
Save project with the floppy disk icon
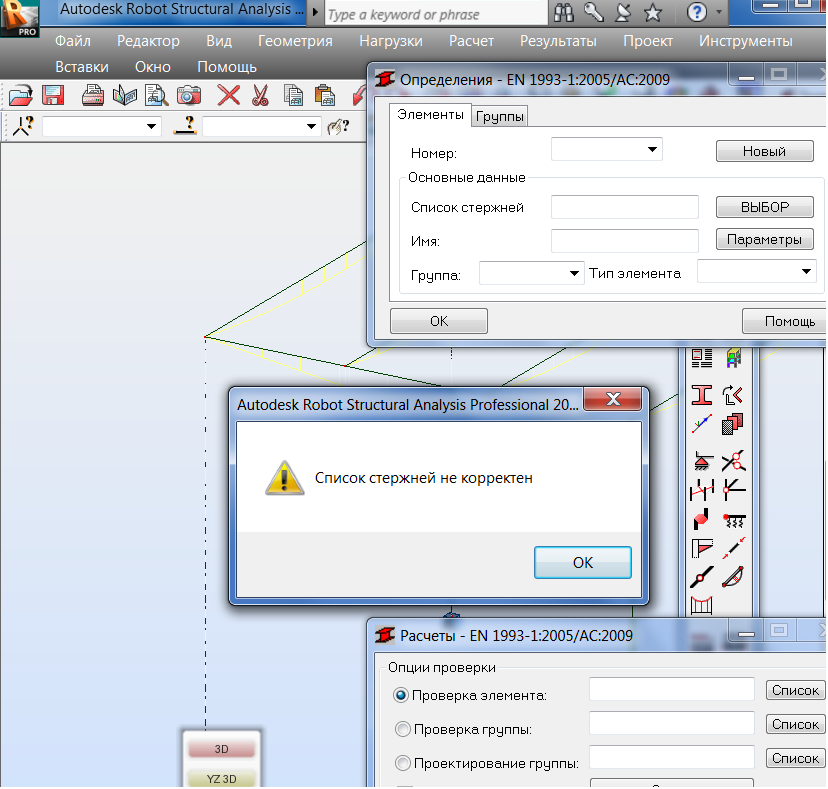point(53,96)
